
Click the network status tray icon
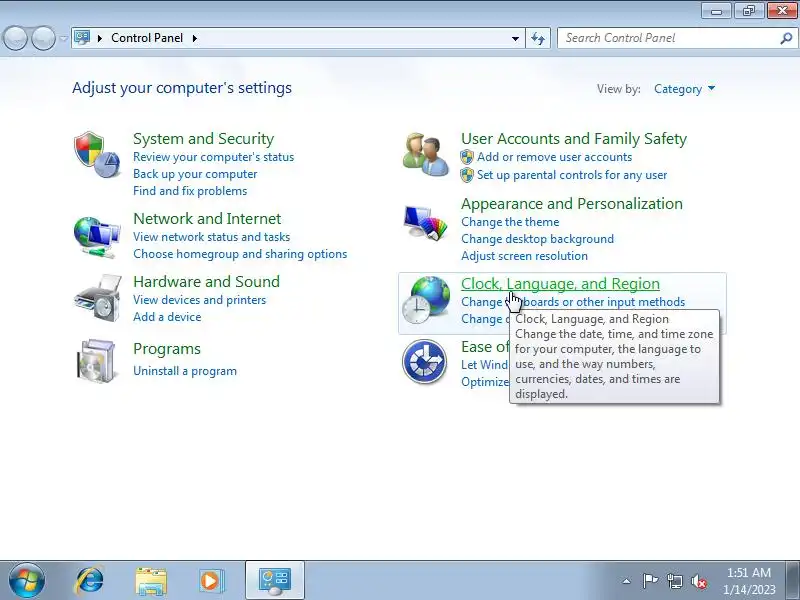pos(675,581)
